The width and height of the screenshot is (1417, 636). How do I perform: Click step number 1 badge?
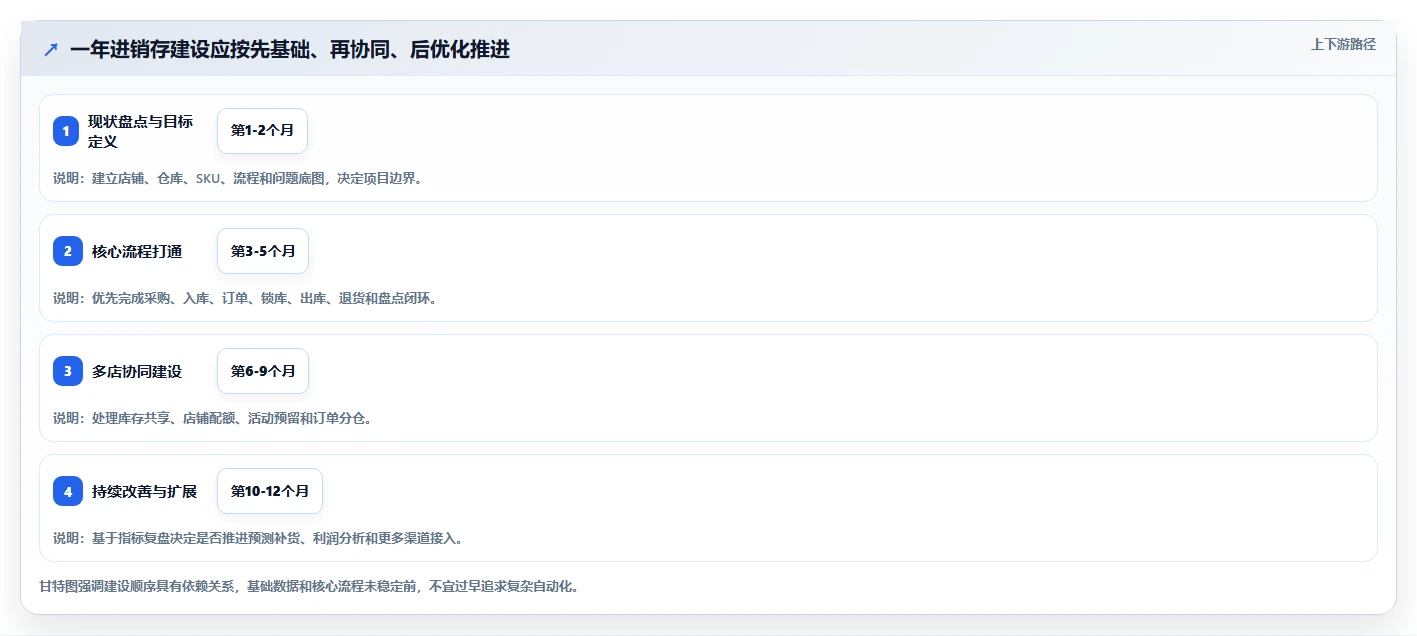coord(66,131)
